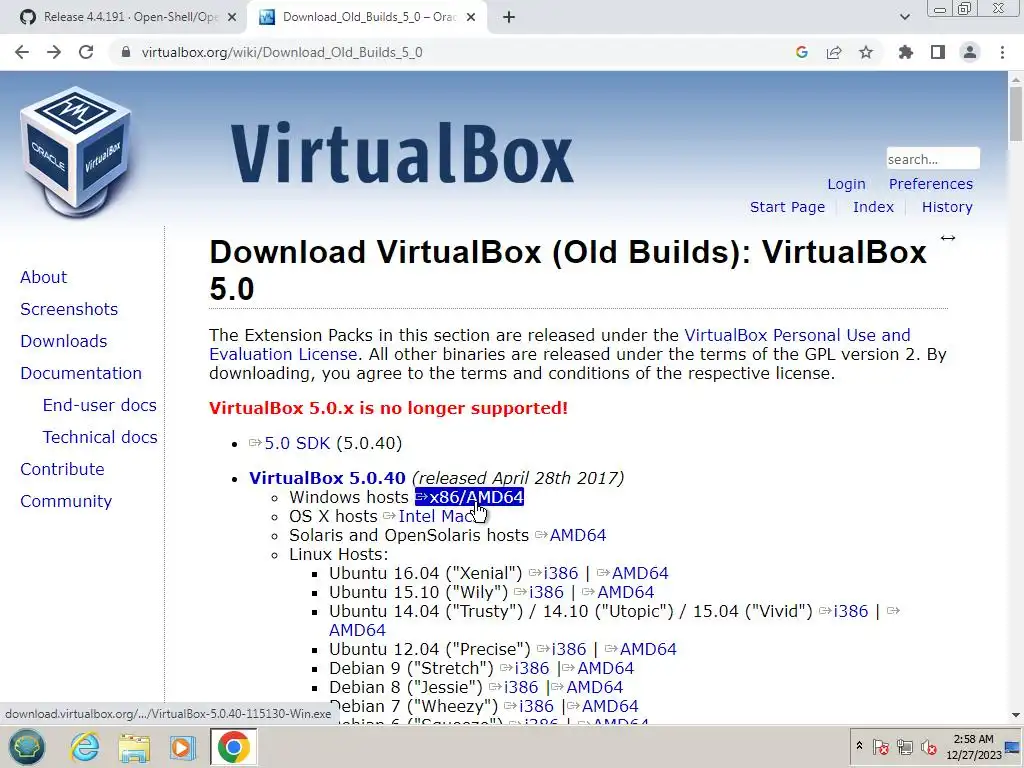Open the Preferences link

point(931,184)
